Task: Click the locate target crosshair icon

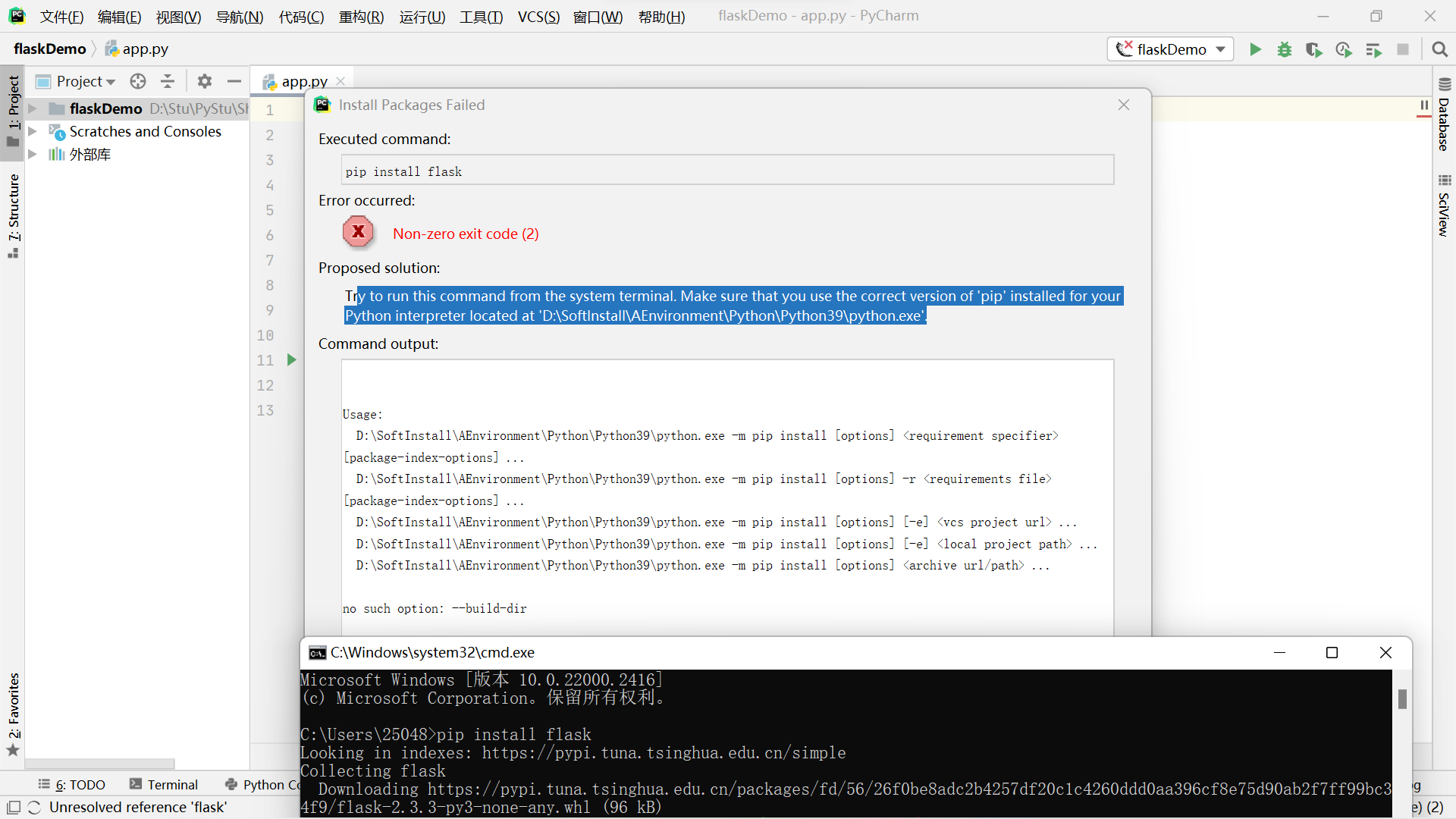Action: (x=138, y=81)
